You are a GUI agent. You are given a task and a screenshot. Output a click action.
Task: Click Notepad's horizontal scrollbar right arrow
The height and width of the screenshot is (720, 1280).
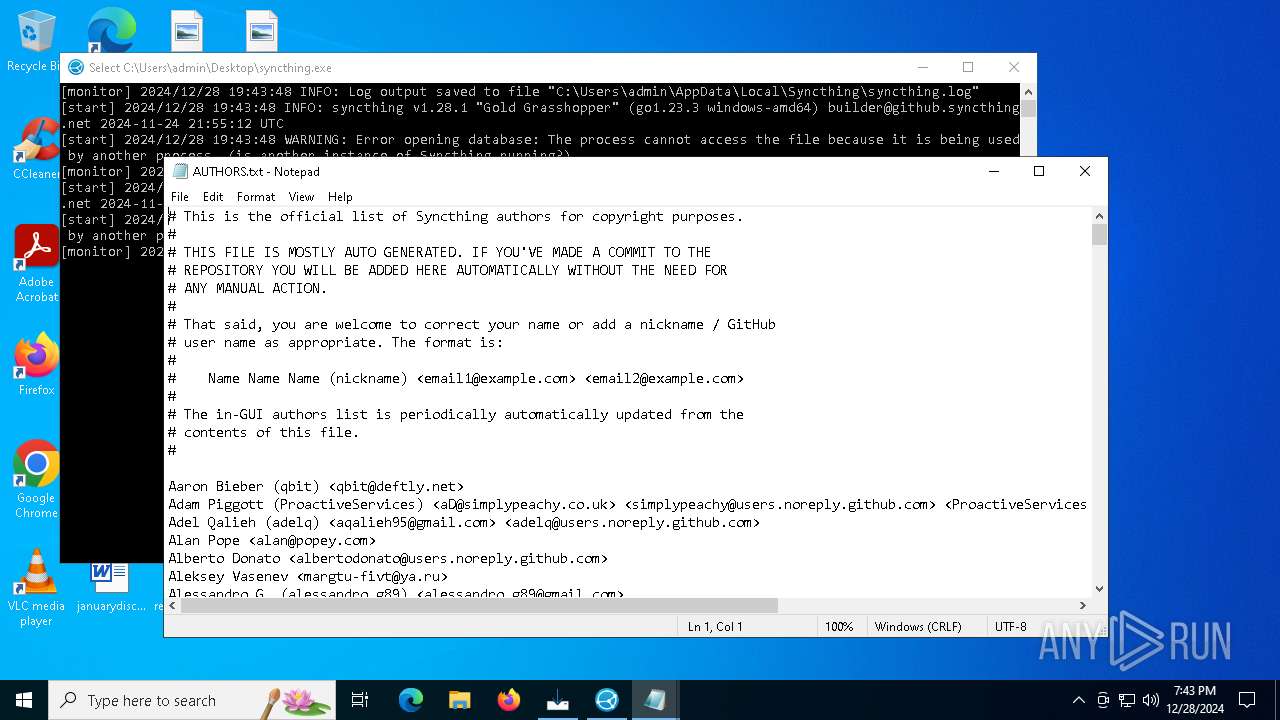(x=1082, y=605)
